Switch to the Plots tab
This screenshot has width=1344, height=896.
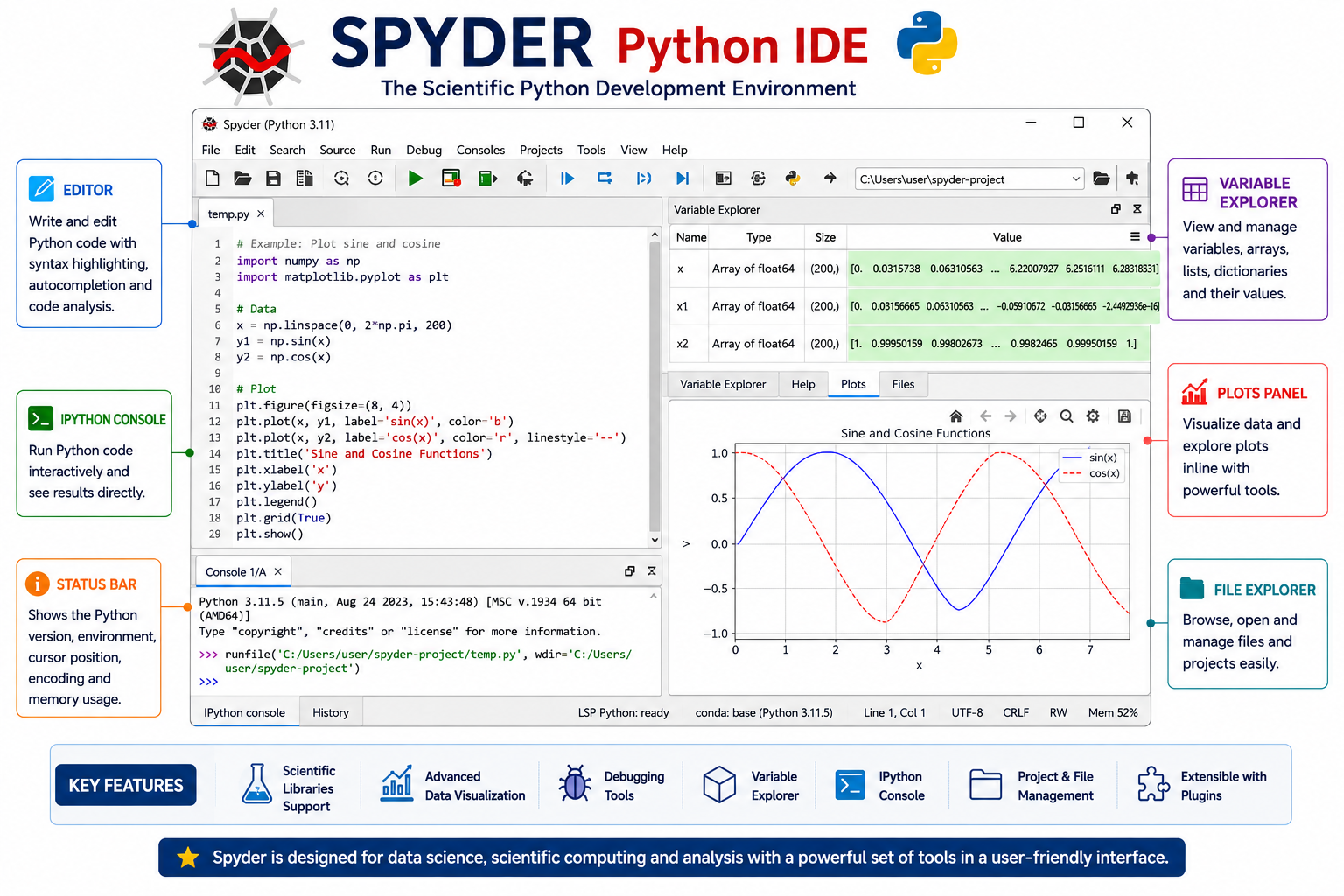(x=853, y=384)
